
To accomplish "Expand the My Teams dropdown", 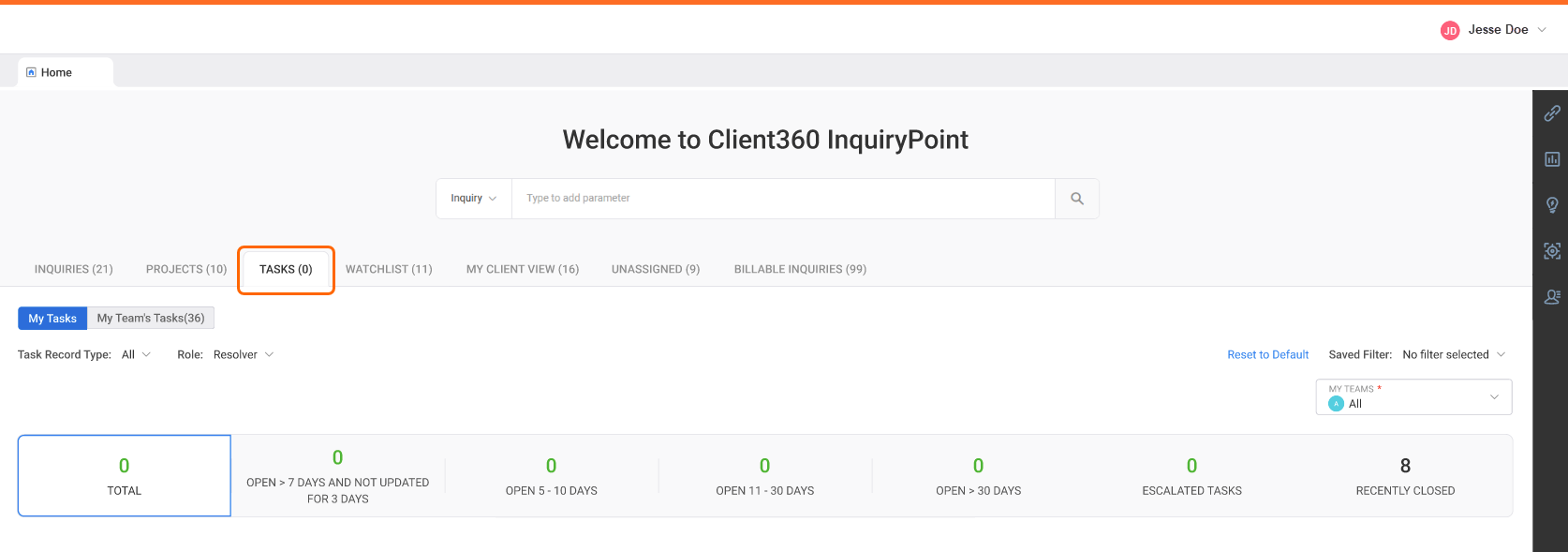I will (x=1413, y=397).
